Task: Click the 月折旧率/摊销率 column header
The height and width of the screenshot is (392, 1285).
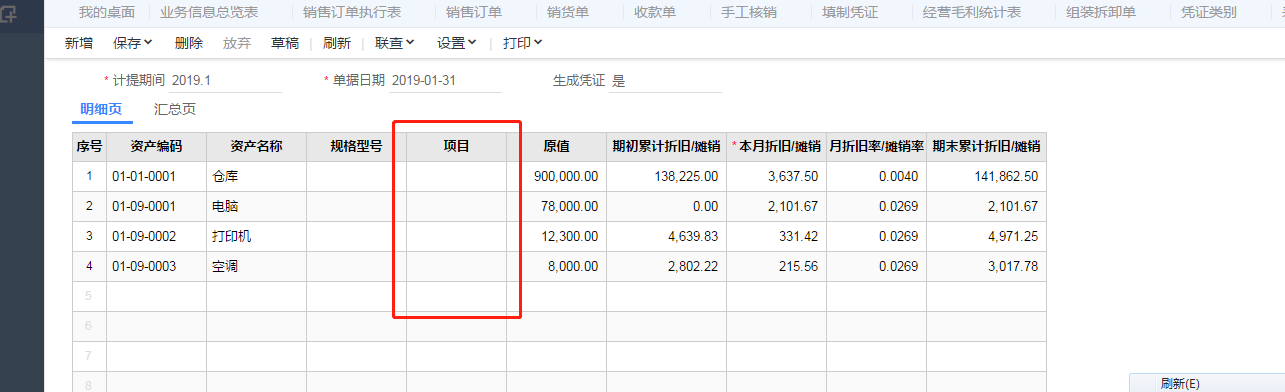Action: pos(877,146)
